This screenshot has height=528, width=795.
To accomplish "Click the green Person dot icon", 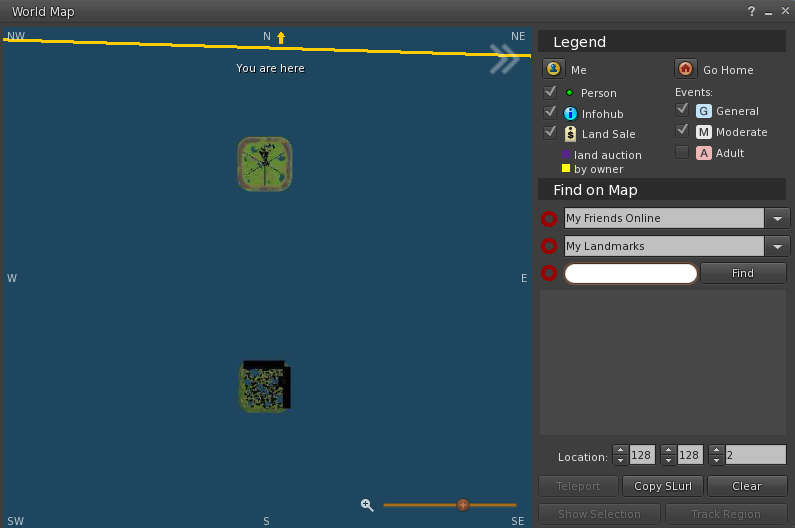I will tap(569, 92).
